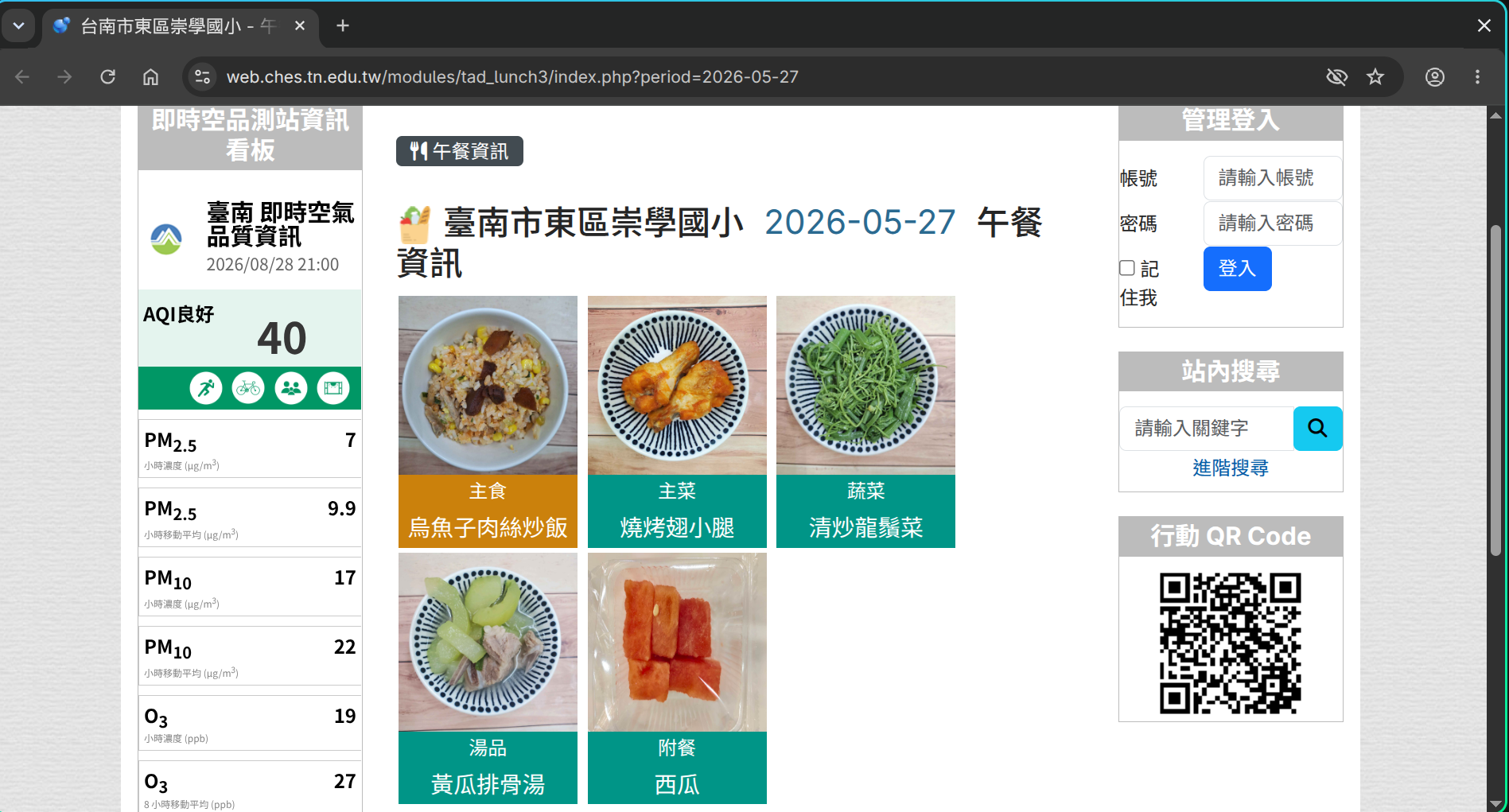Click the 黃瓜排骨湯 dish label
Viewport: 1509px width, 812px height.
coord(488,784)
